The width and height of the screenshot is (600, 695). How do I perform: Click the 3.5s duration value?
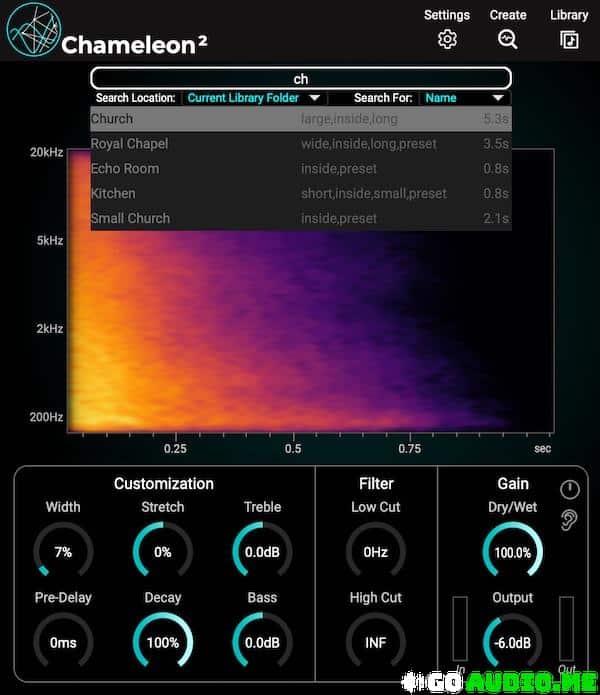(x=496, y=144)
